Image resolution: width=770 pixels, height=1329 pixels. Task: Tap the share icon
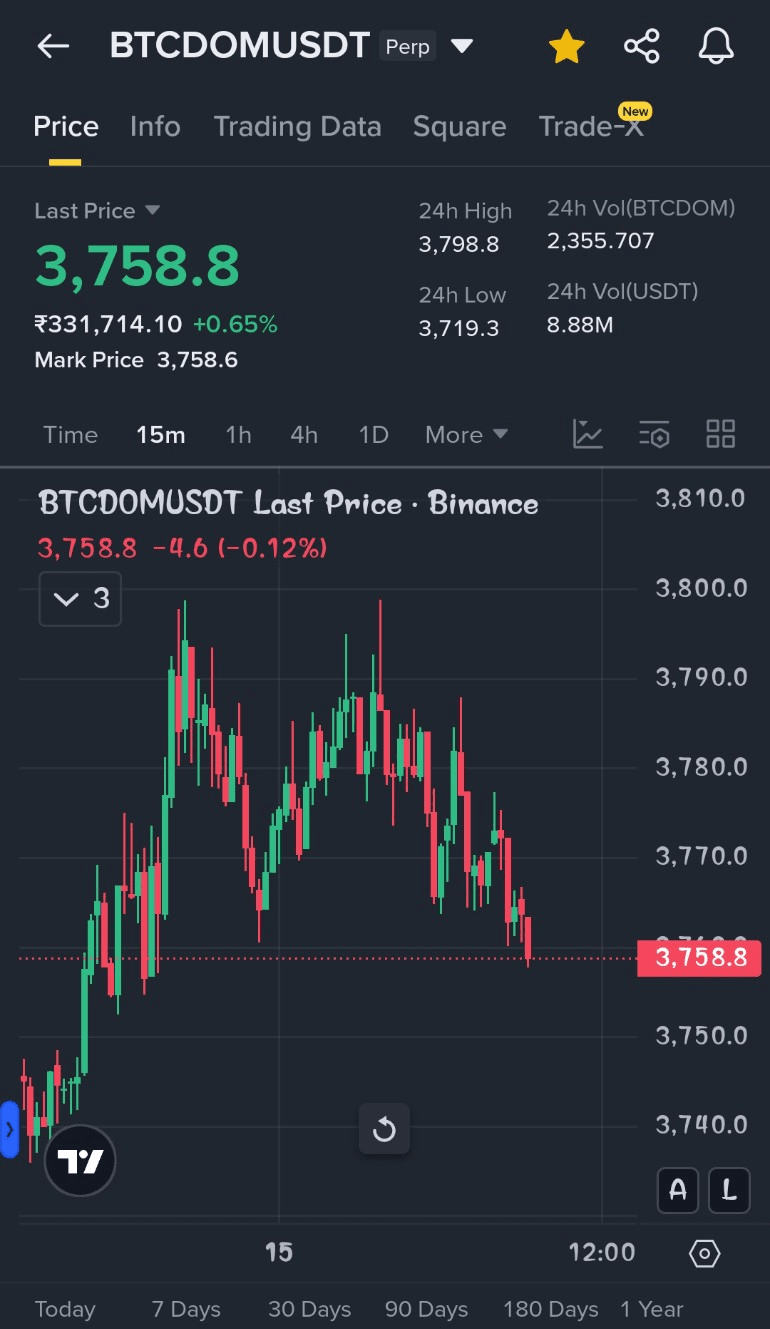(x=641, y=47)
